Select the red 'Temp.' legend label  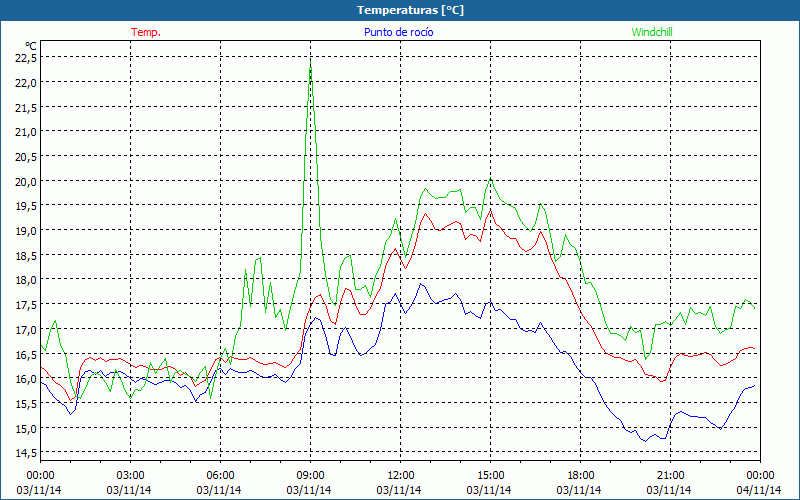146,32
